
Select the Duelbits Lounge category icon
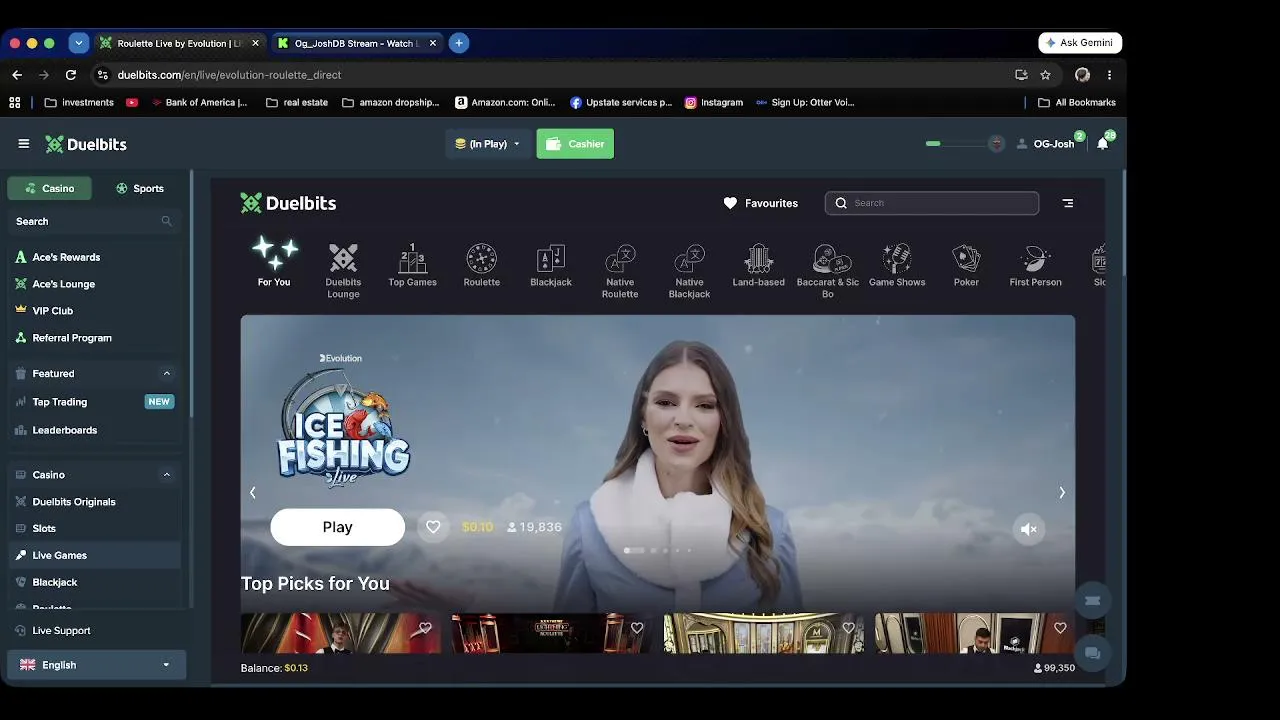pos(343,270)
